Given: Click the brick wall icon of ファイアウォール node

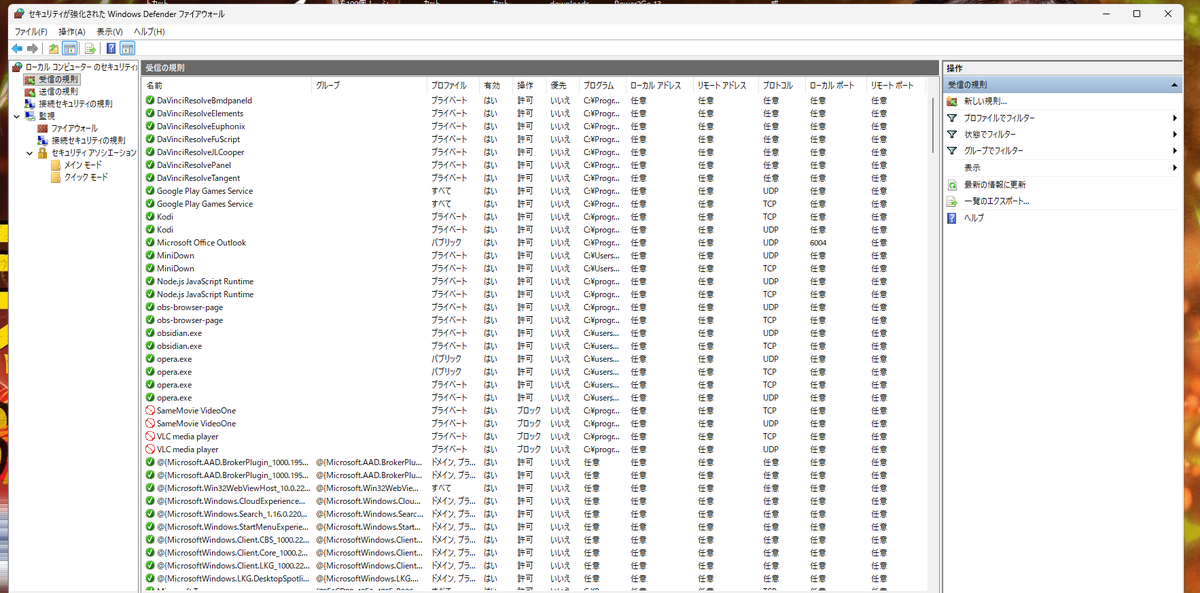Looking at the screenshot, I should click(x=43, y=128).
